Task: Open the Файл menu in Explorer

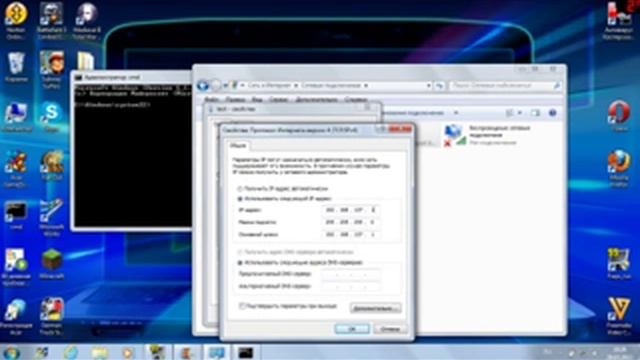Action: pos(211,99)
